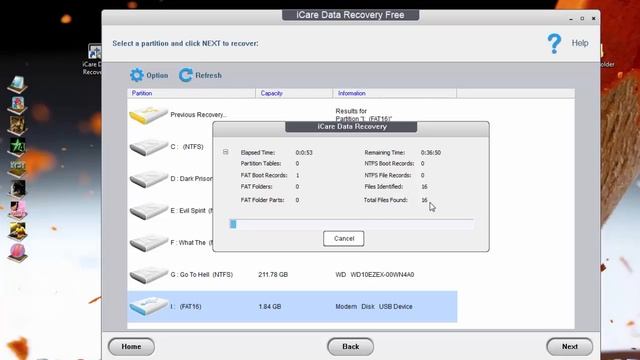Image resolution: width=640 pixels, height=360 pixels.
Task: Click the Elapsed Time value 0:0:53
Action: 304,153
